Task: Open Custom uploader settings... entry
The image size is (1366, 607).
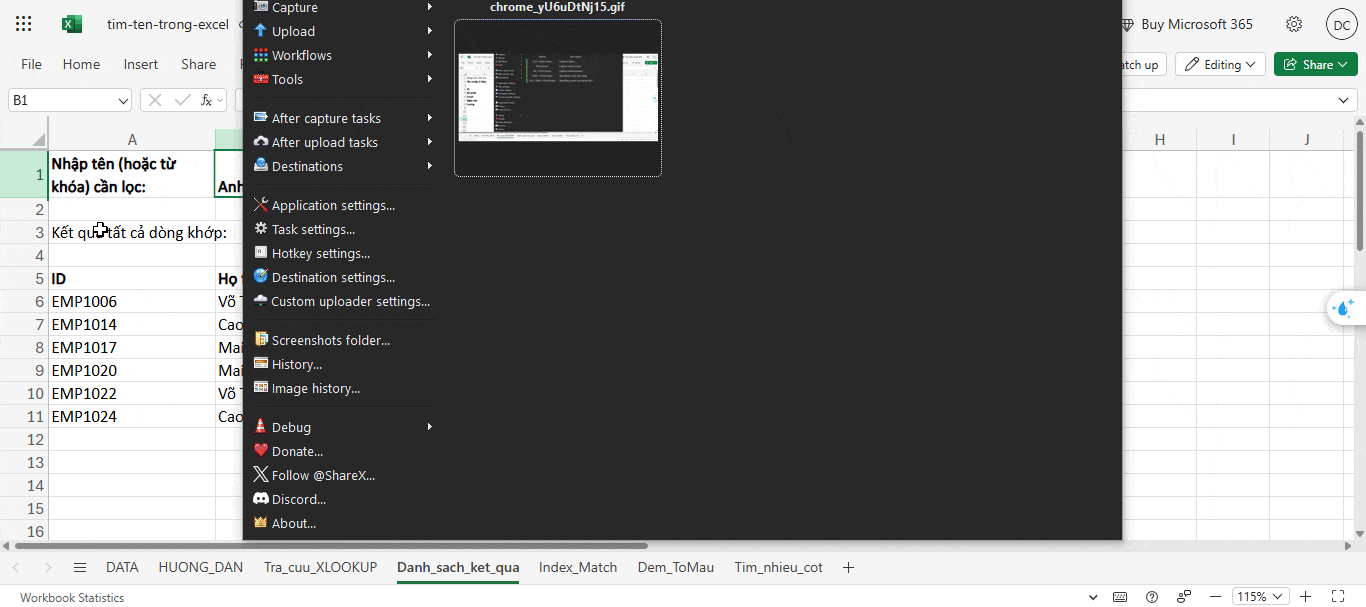Action: coord(351,301)
